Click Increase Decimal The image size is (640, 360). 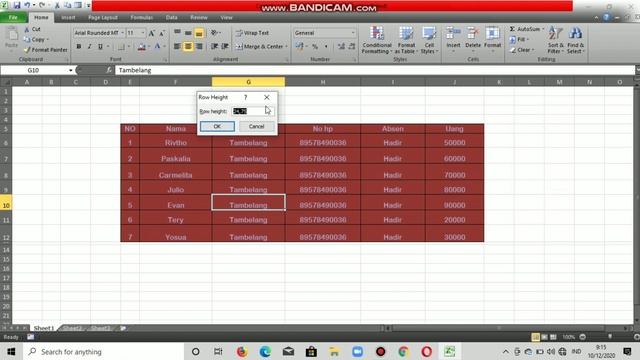coord(341,47)
